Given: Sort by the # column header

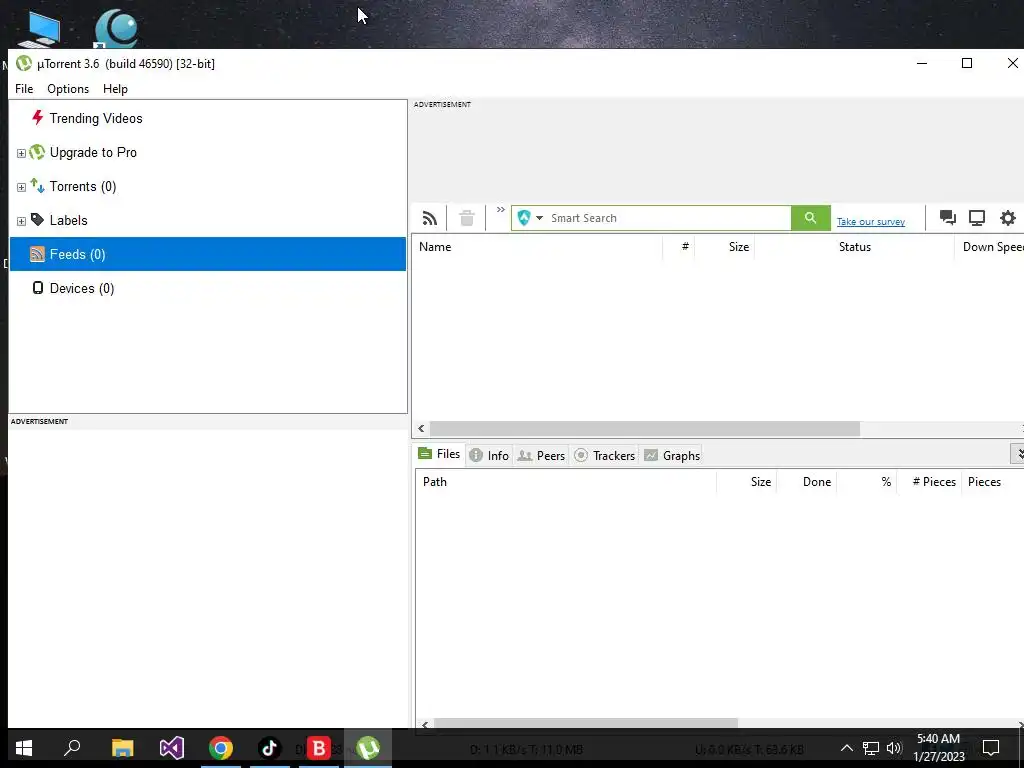Looking at the screenshot, I should pos(679,247).
